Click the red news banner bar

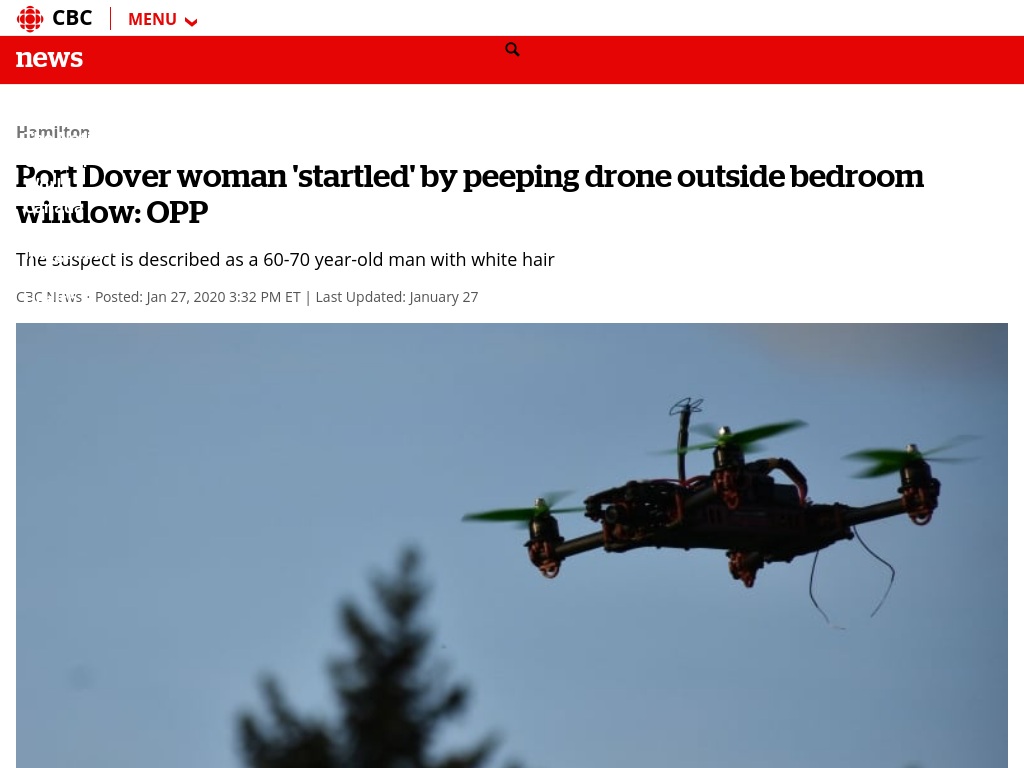pyautogui.click(x=512, y=60)
